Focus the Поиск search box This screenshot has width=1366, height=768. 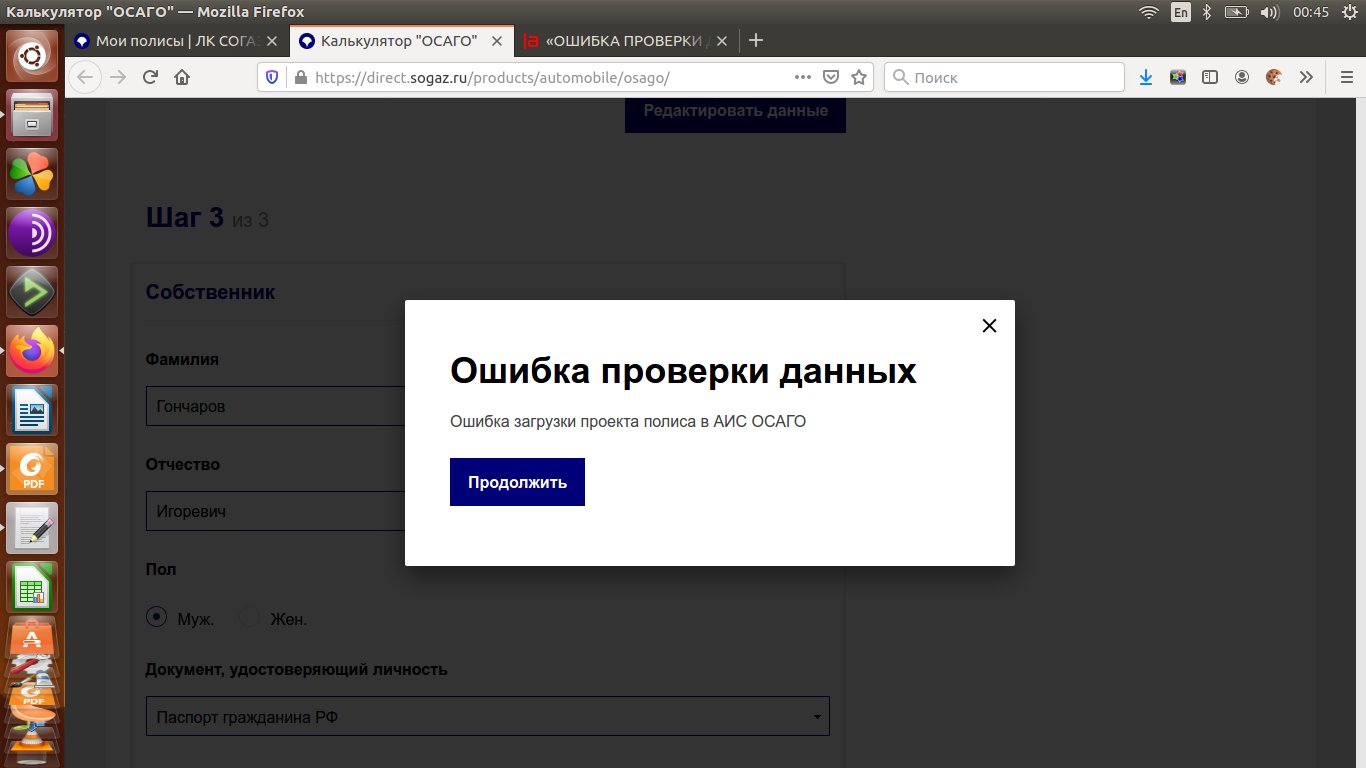(x=1005, y=77)
